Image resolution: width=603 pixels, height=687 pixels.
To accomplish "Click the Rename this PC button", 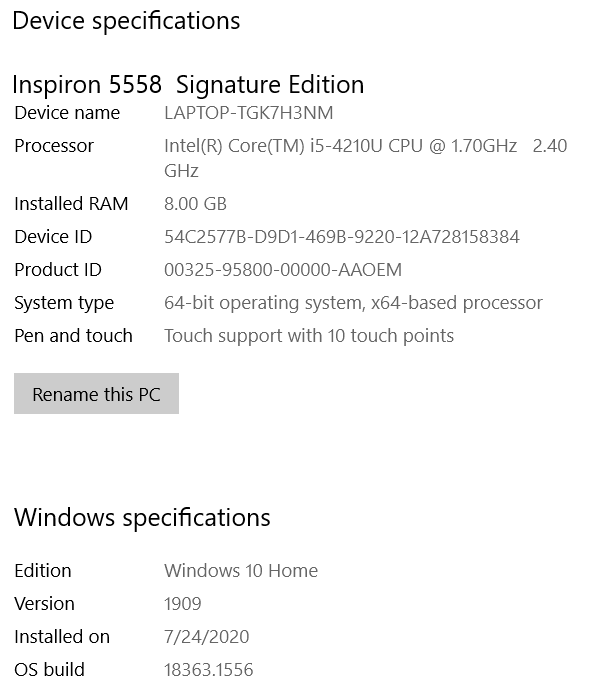I will 96,394.
